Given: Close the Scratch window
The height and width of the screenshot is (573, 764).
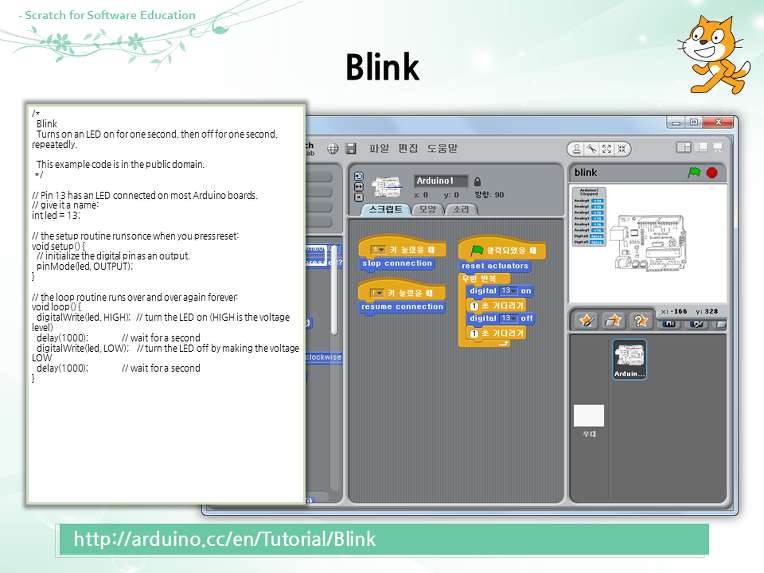Looking at the screenshot, I should (x=718, y=122).
